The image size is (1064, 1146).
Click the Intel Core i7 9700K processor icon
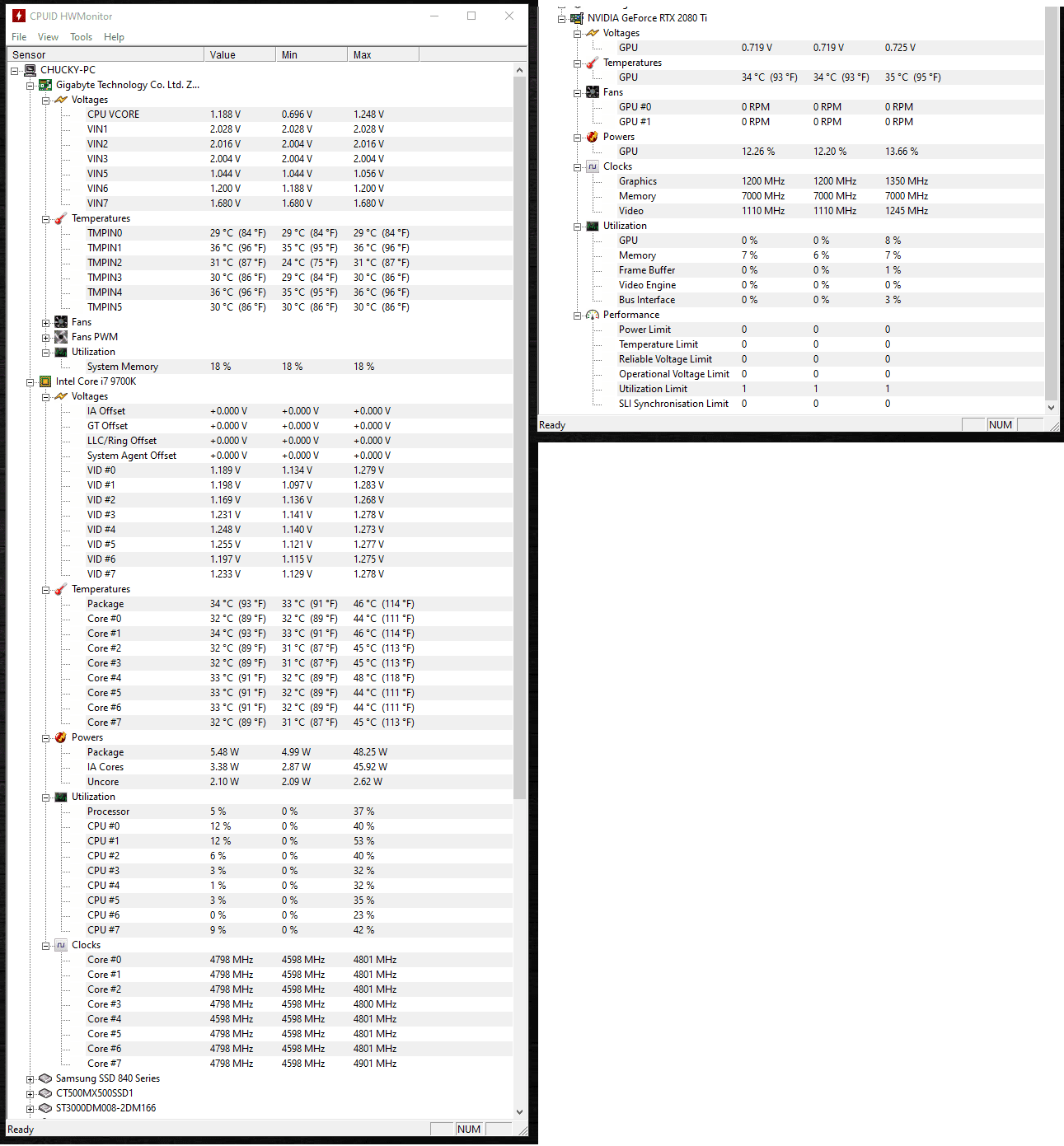tap(46, 381)
